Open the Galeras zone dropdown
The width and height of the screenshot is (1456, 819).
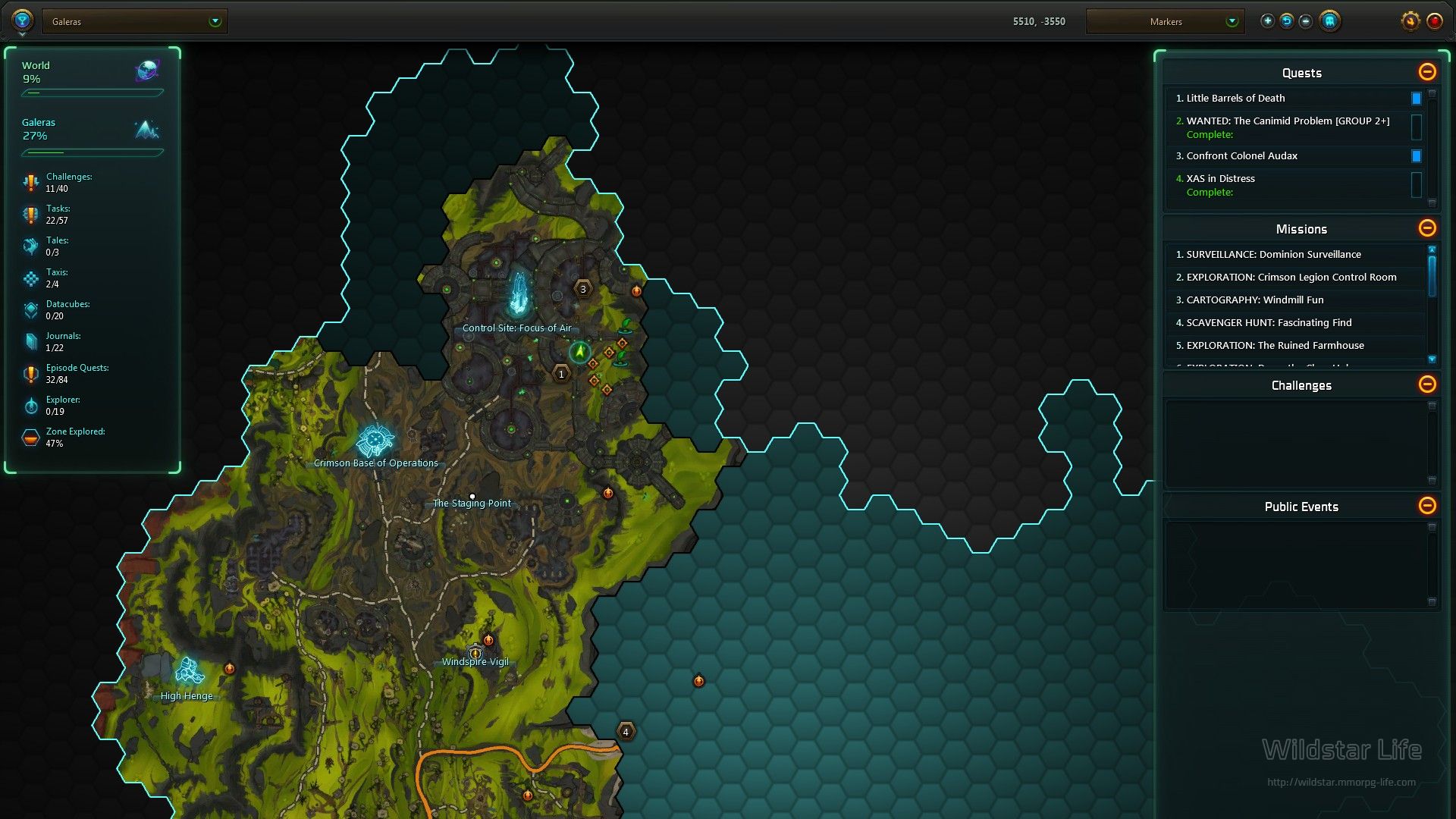(x=135, y=21)
